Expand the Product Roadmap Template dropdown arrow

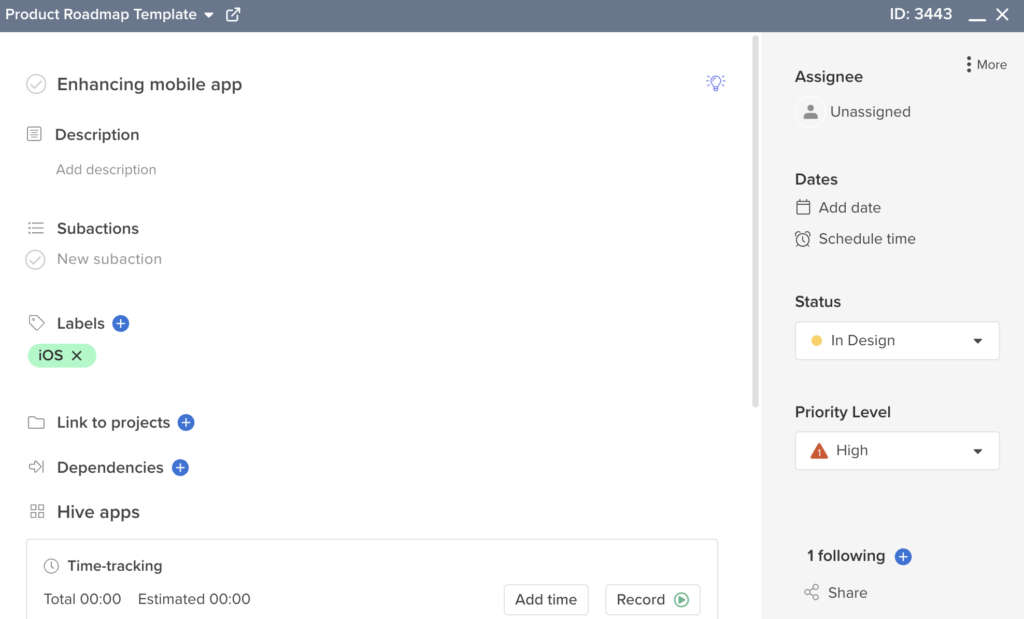(209, 15)
